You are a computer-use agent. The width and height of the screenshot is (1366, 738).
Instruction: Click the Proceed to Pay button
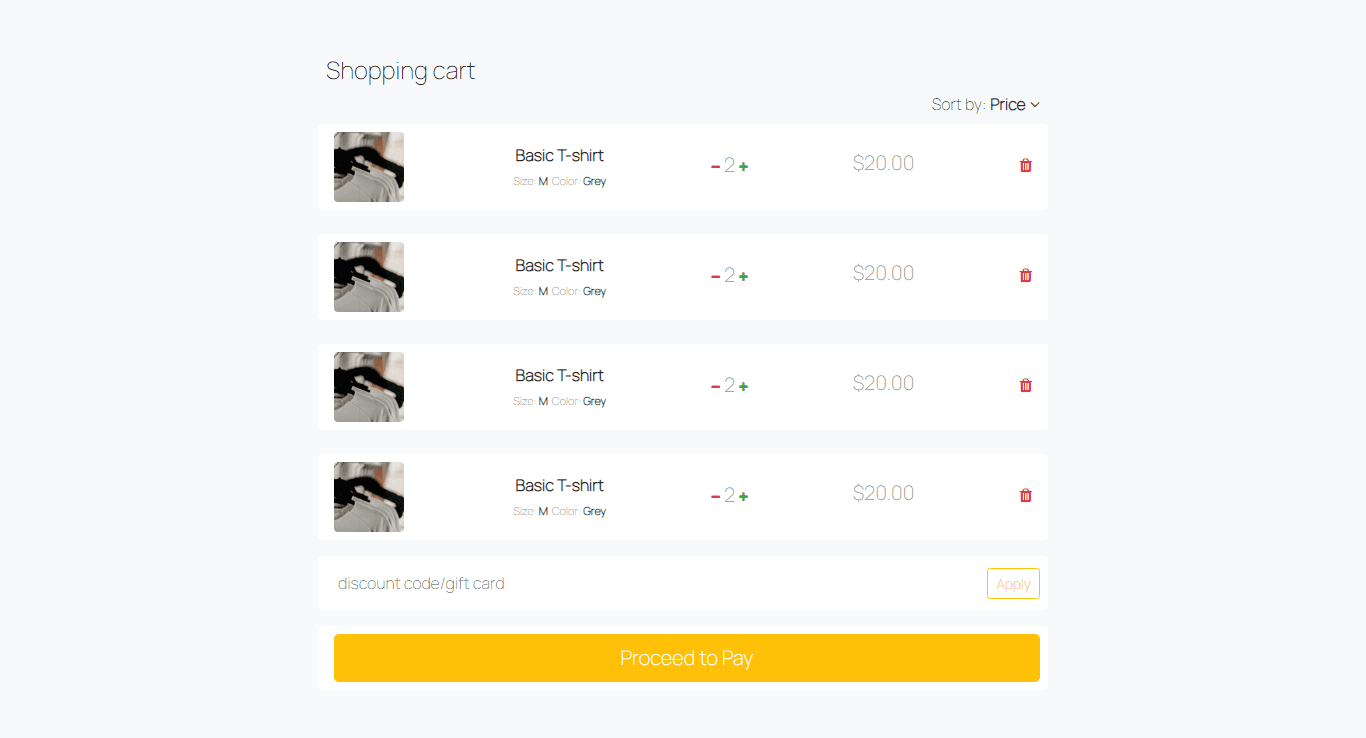(686, 658)
